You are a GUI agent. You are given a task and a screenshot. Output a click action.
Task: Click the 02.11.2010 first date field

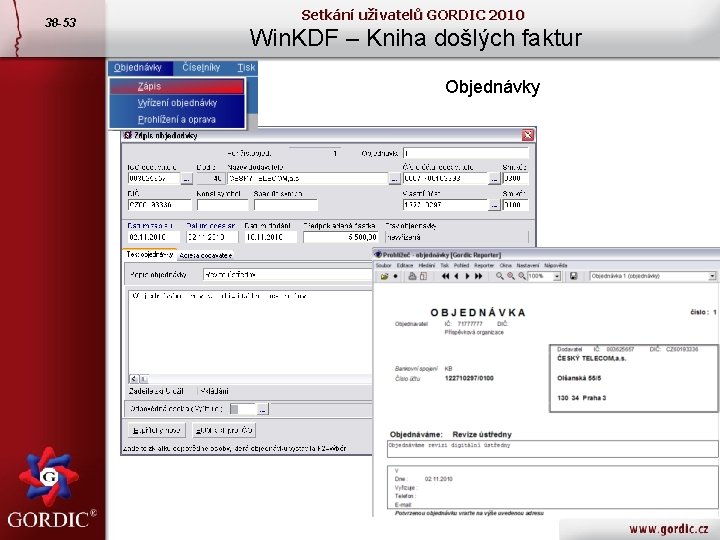pyautogui.click(x=153, y=237)
